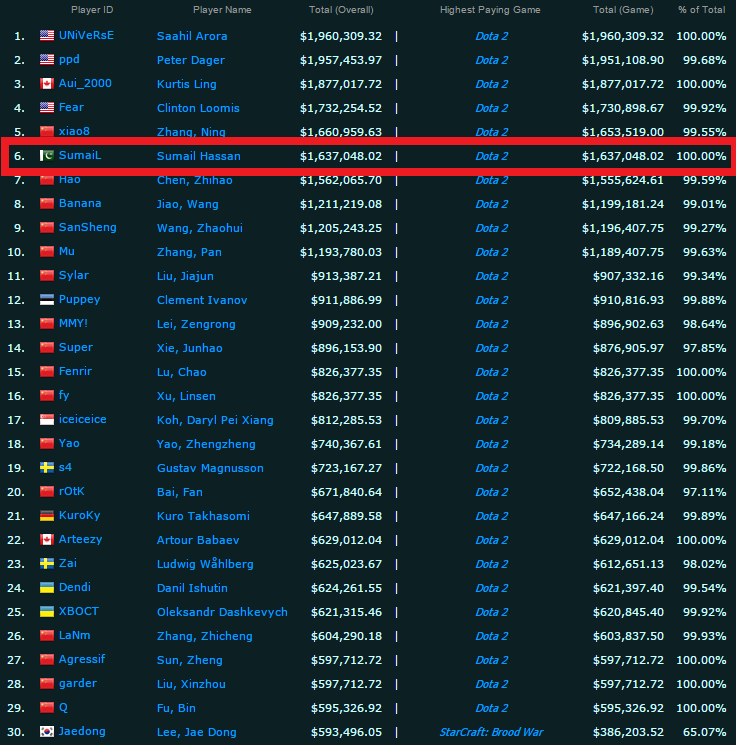Select the 97.85% value in Super's row
Image resolution: width=736 pixels, height=745 pixels.
pyautogui.click(x=704, y=348)
